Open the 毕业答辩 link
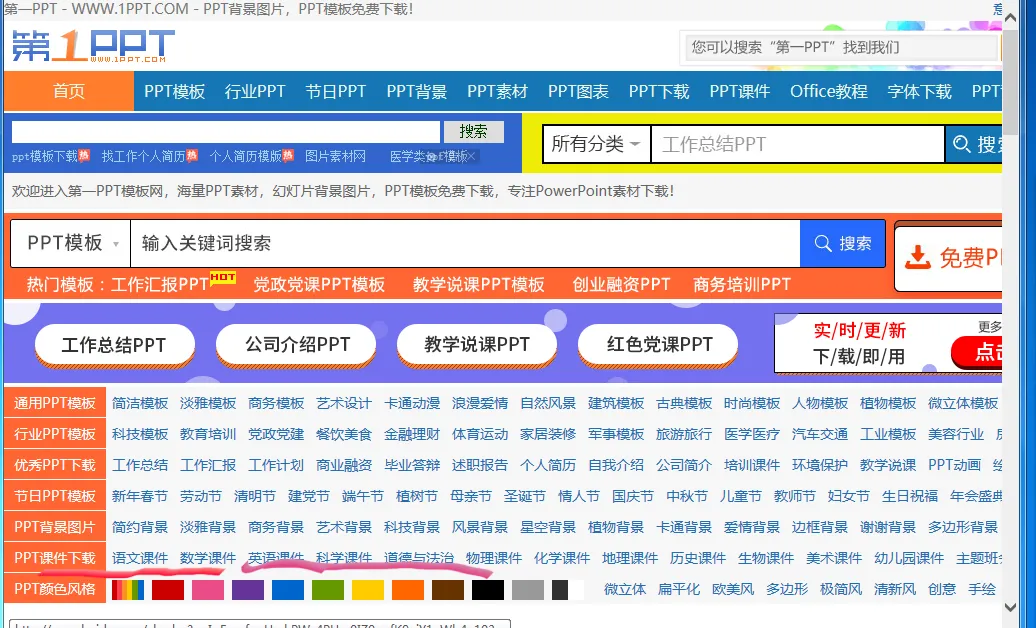 pyautogui.click(x=412, y=465)
